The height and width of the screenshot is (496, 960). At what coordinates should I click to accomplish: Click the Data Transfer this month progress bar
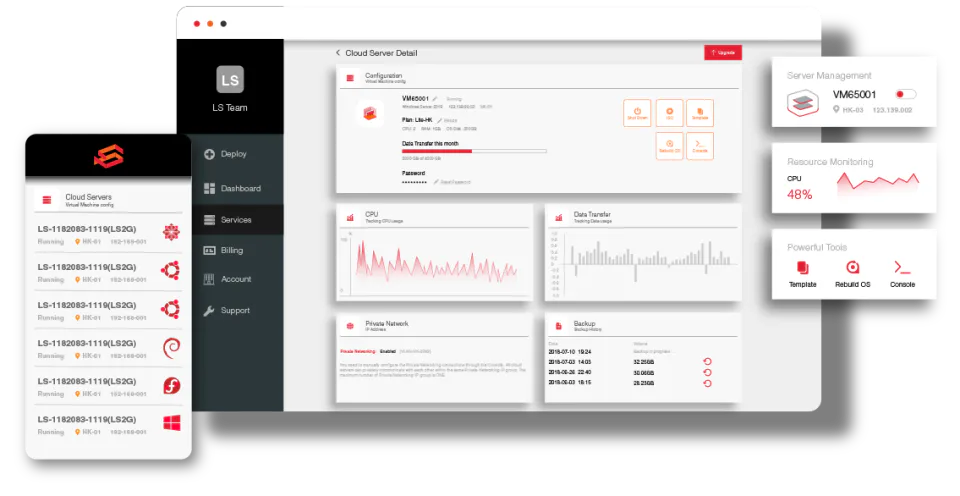pyautogui.click(x=474, y=151)
